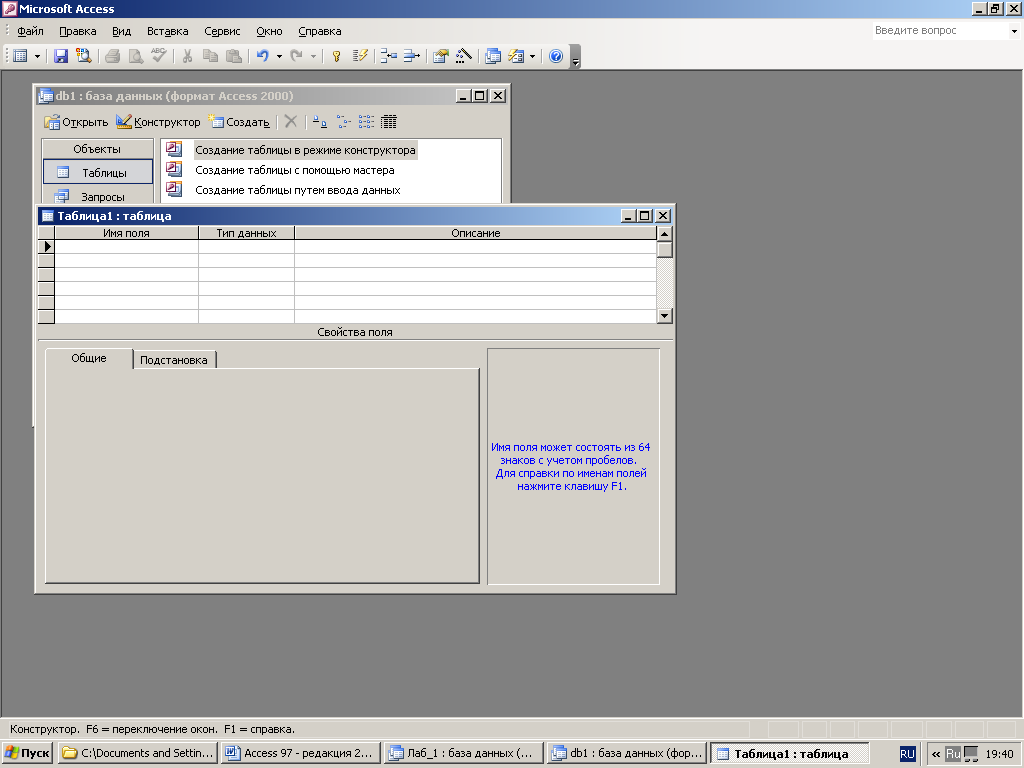1024x768 pixels.
Task: Click first Тип данных cell
Action: 246,247
